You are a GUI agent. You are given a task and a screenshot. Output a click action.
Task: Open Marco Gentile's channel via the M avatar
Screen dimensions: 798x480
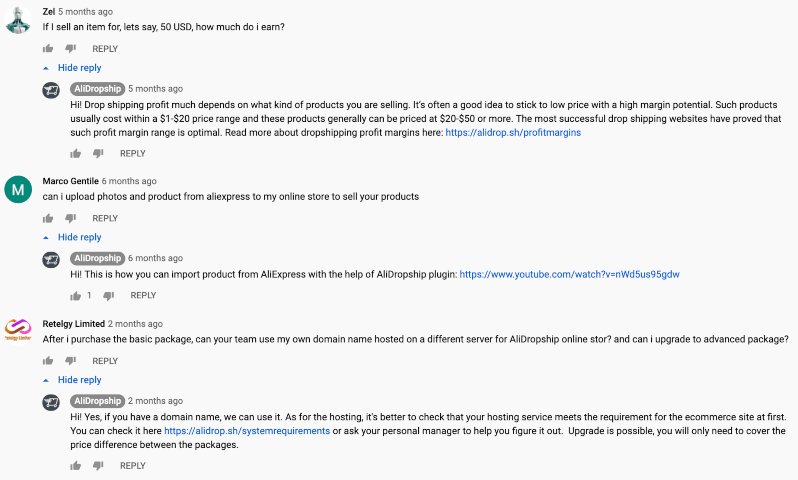18,188
